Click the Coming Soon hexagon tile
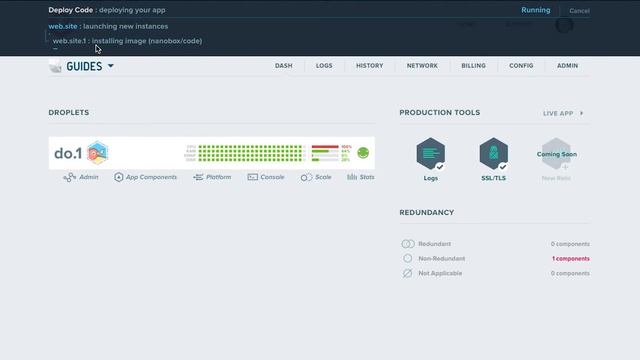The image size is (640, 360). click(x=556, y=154)
